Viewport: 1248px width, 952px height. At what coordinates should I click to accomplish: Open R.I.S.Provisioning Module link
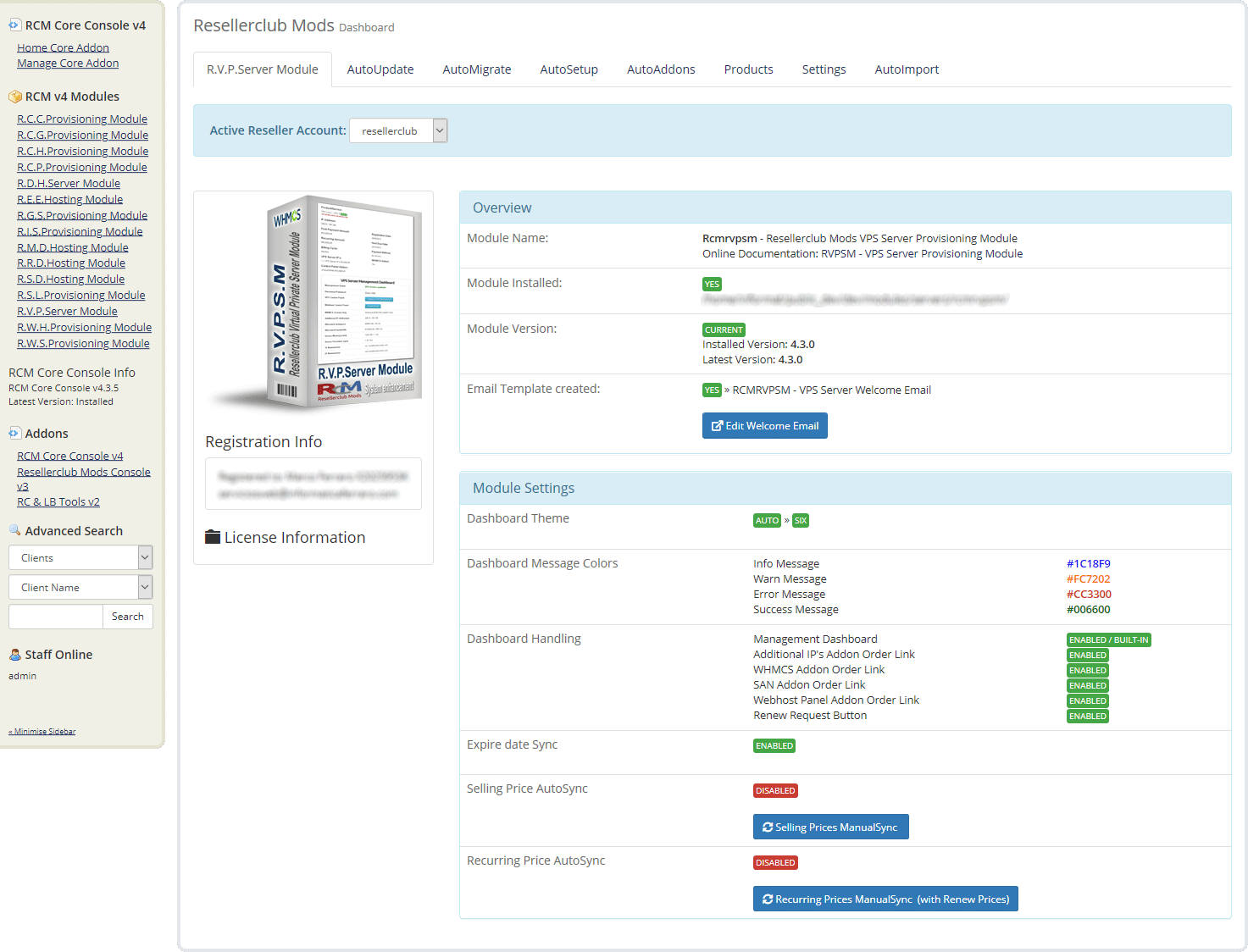click(x=80, y=231)
